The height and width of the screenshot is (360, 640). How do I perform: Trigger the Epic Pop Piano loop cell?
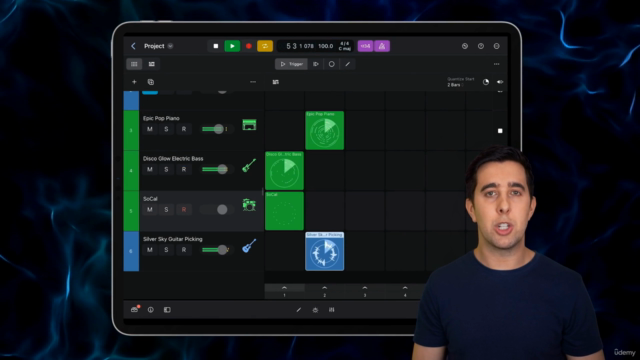click(x=324, y=130)
